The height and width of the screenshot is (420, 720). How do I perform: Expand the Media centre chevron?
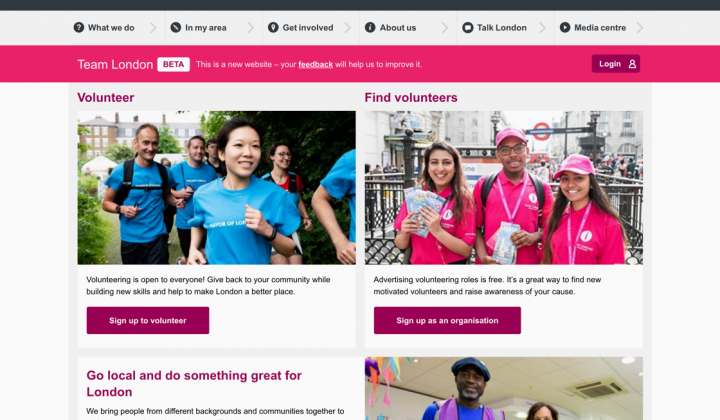(x=640, y=28)
